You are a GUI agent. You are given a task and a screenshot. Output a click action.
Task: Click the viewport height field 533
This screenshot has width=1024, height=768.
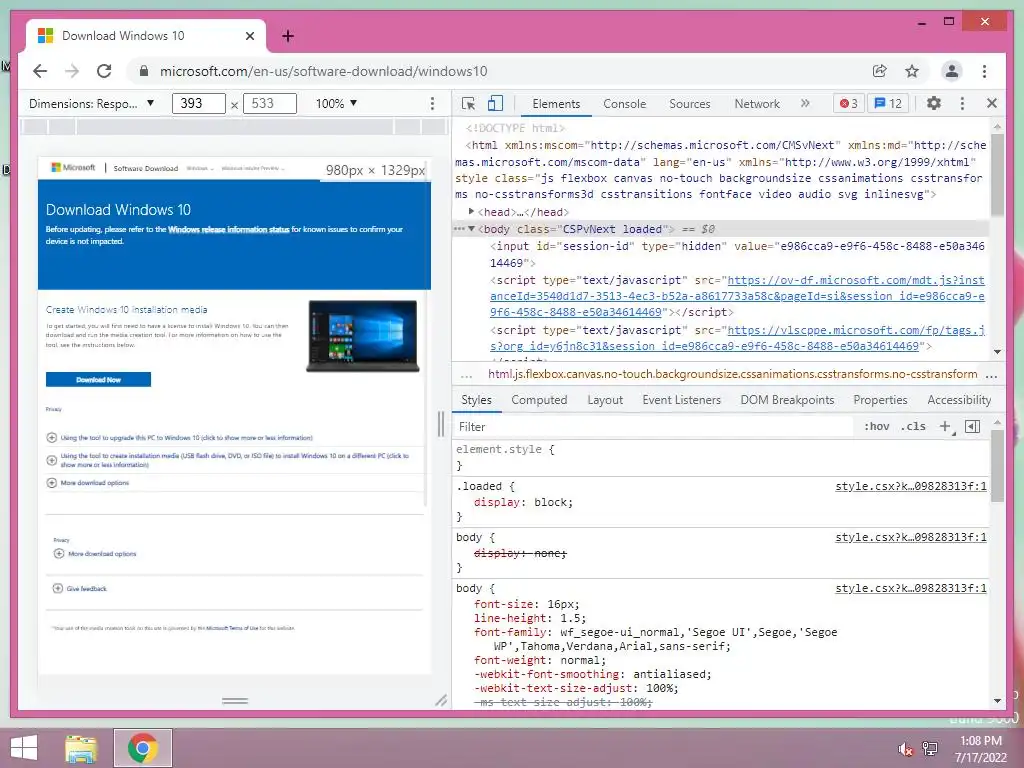[270, 103]
